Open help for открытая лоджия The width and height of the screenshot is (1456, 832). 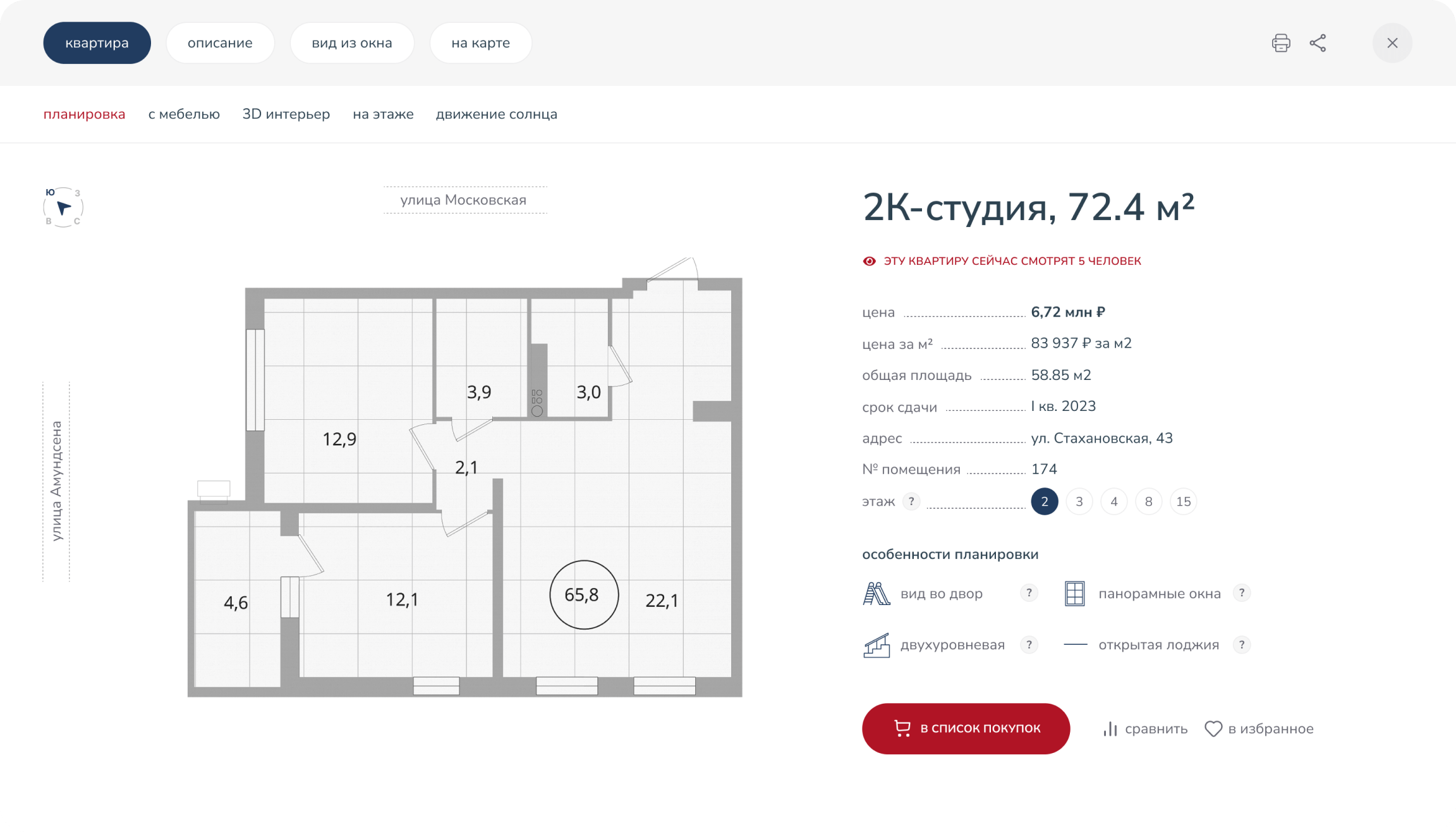pyautogui.click(x=1242, y=645)
